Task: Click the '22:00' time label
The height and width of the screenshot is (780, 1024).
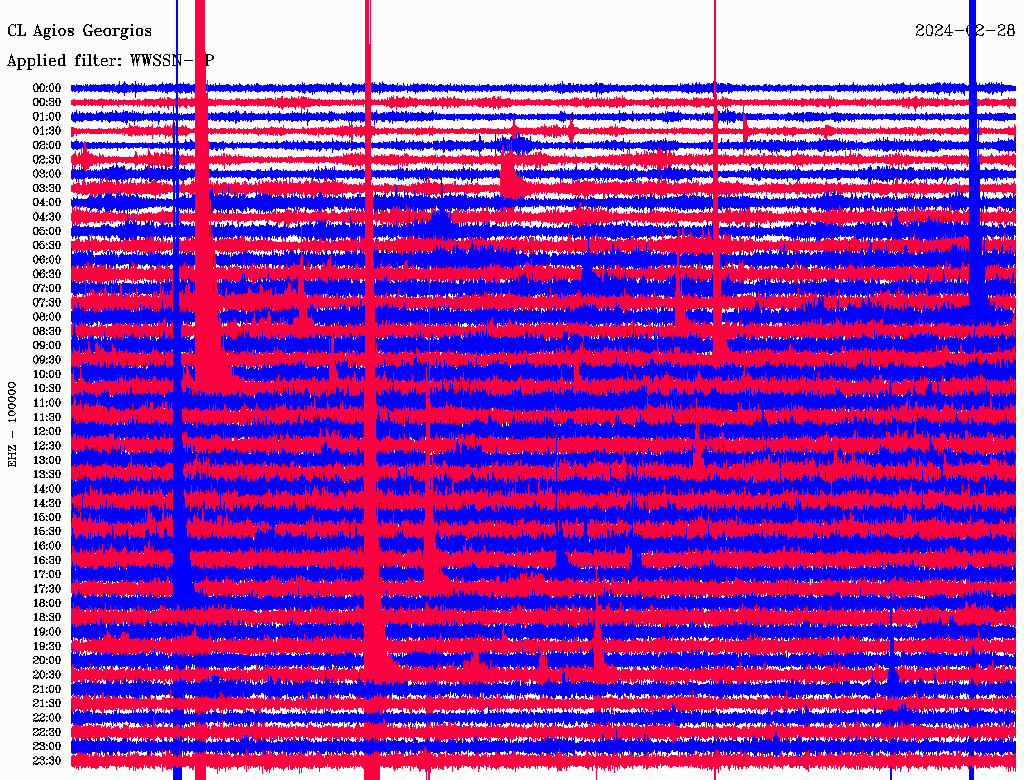Action: (x=47, y=717)
